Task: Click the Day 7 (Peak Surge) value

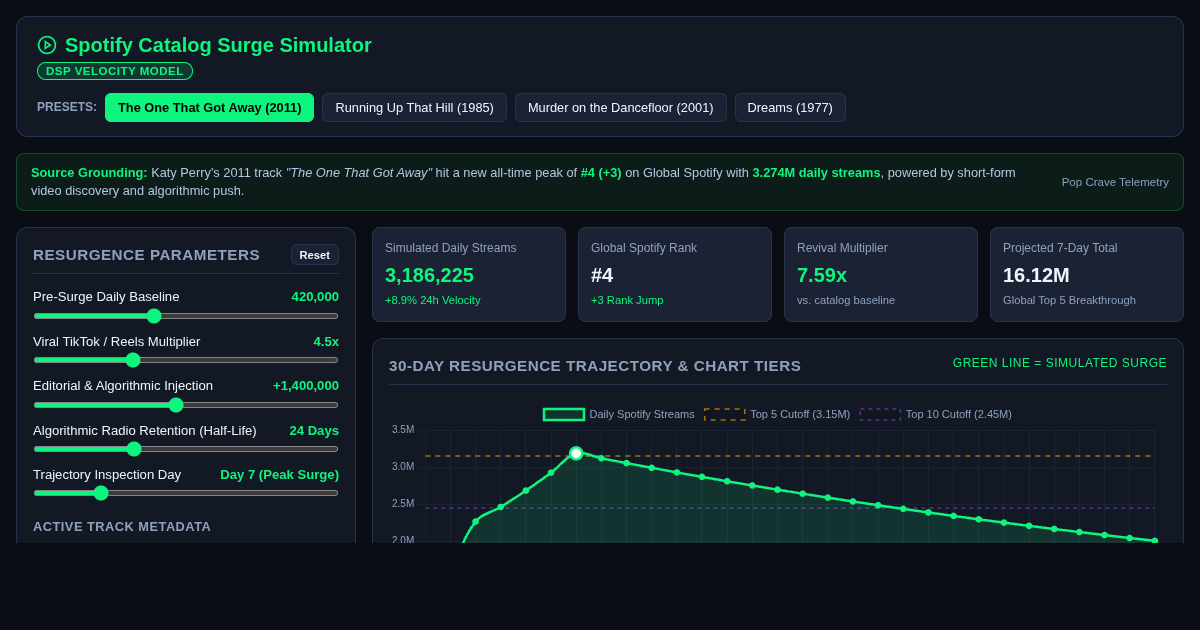Action: (x=279, y=475)
